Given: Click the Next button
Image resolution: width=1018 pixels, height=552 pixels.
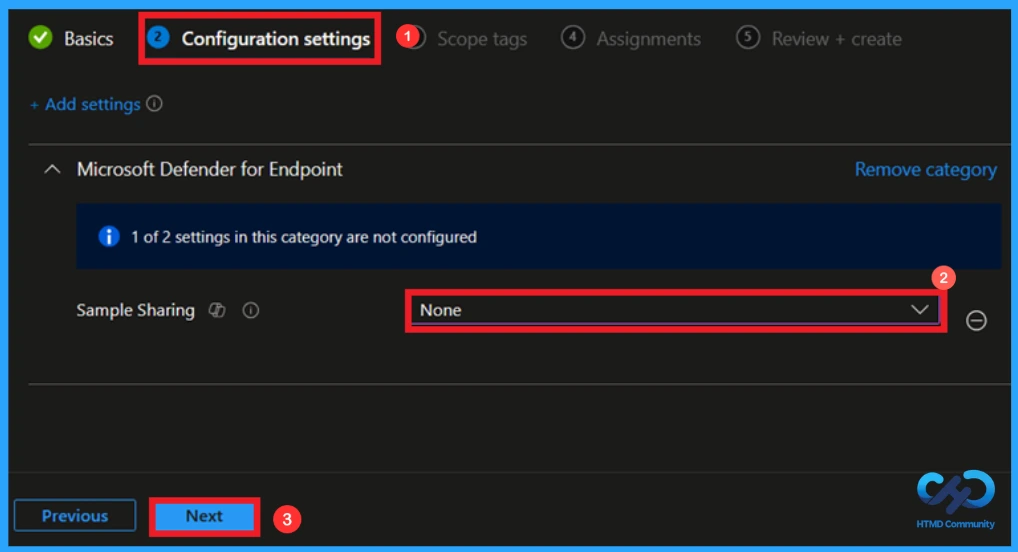Looking at the screenshot, I should pyautogui.click(x=205, y=516).
